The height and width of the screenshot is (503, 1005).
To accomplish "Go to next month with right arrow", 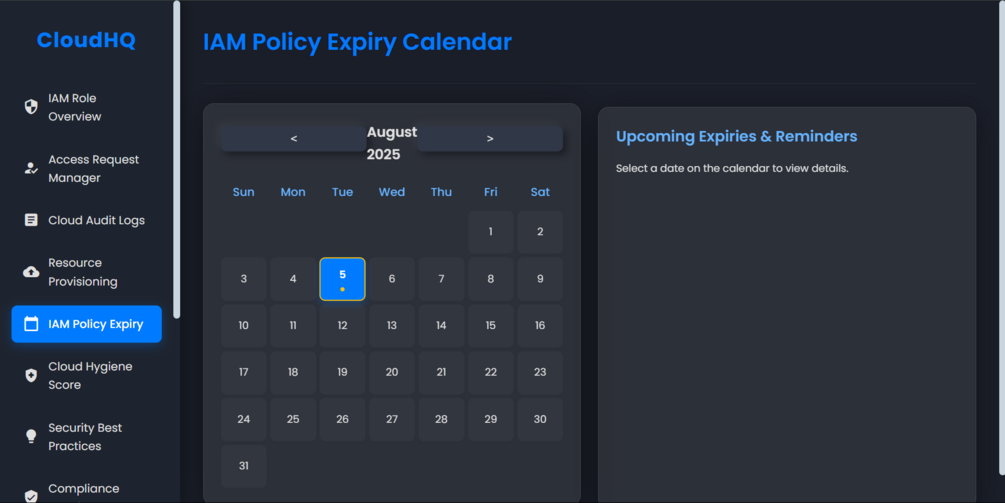I will click(x=490, y=139).
